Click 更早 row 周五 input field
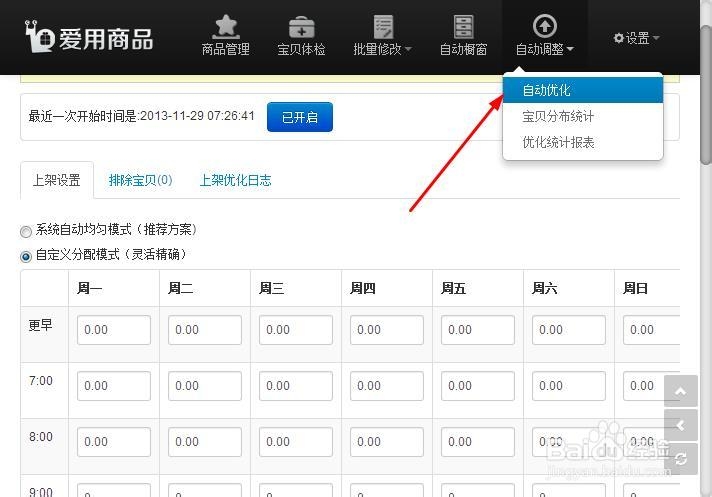 pyautogui.click(x=478, y=330)
